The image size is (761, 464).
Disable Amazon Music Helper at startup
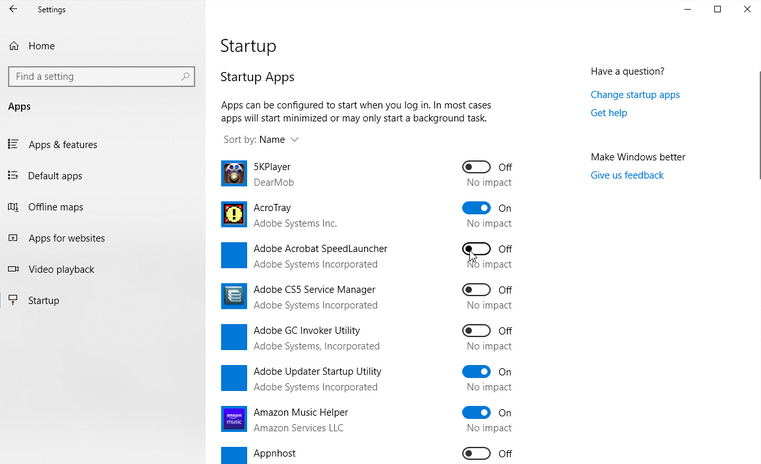pyautogui.click(x=476, y=413)
